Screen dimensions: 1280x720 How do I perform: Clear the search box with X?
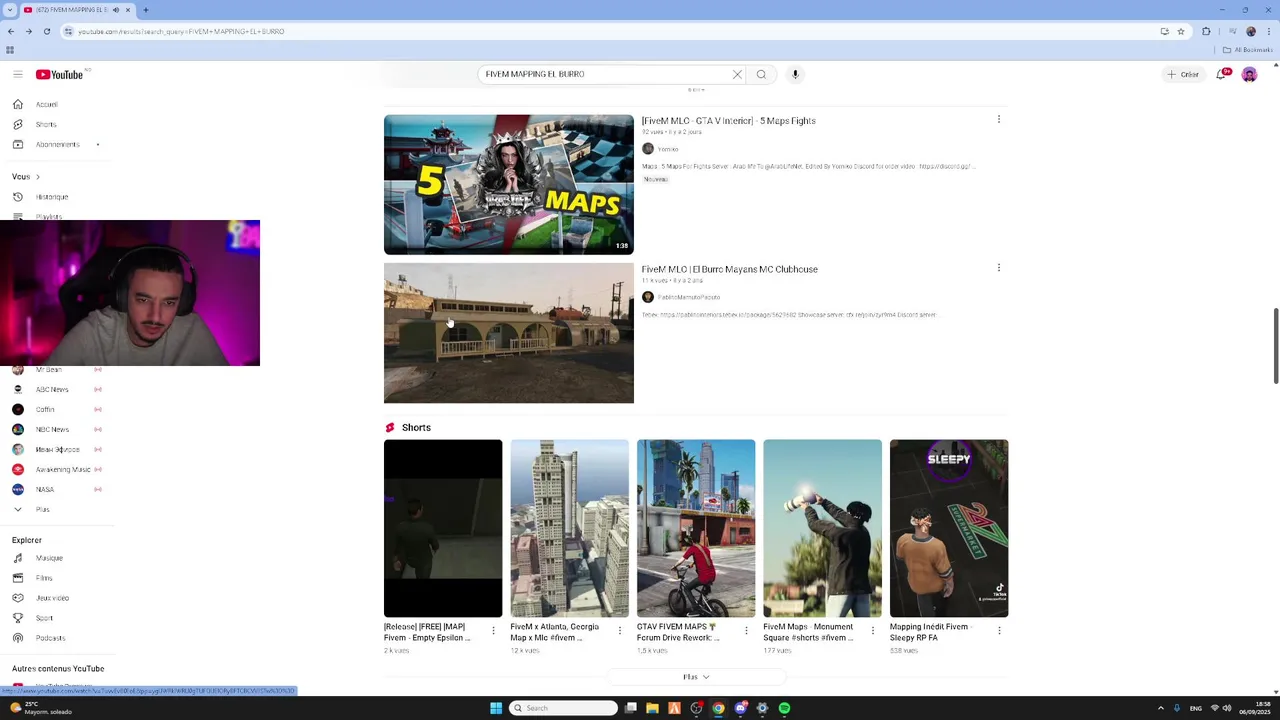tap(737, 74)
